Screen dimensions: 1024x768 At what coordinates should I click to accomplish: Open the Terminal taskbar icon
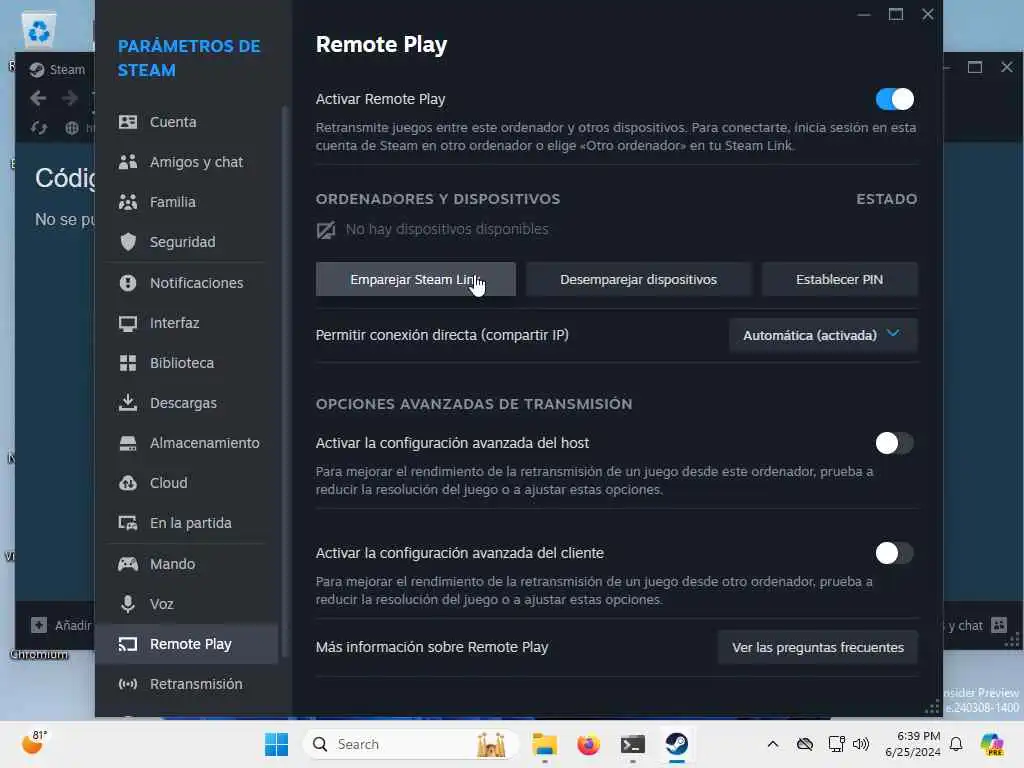coord(633,744)
